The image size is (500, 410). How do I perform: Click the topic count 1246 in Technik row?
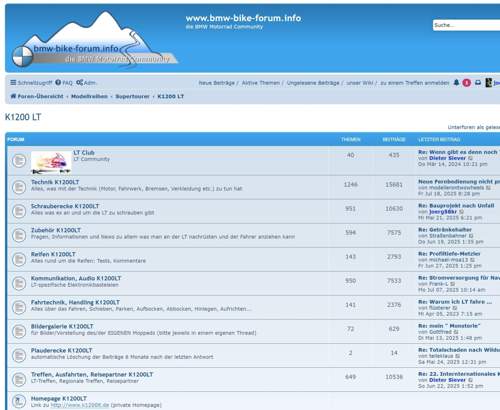(350, 184)
